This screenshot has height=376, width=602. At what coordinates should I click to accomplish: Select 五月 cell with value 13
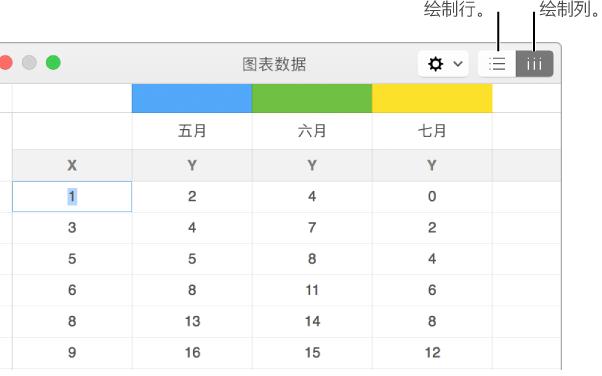pyautogui.click(x=192, y=321)
